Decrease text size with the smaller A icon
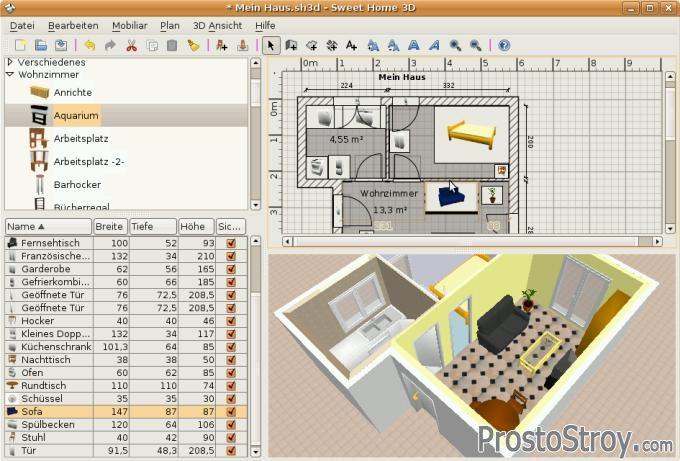Screen dimensions: 680x461 (393, 45)
